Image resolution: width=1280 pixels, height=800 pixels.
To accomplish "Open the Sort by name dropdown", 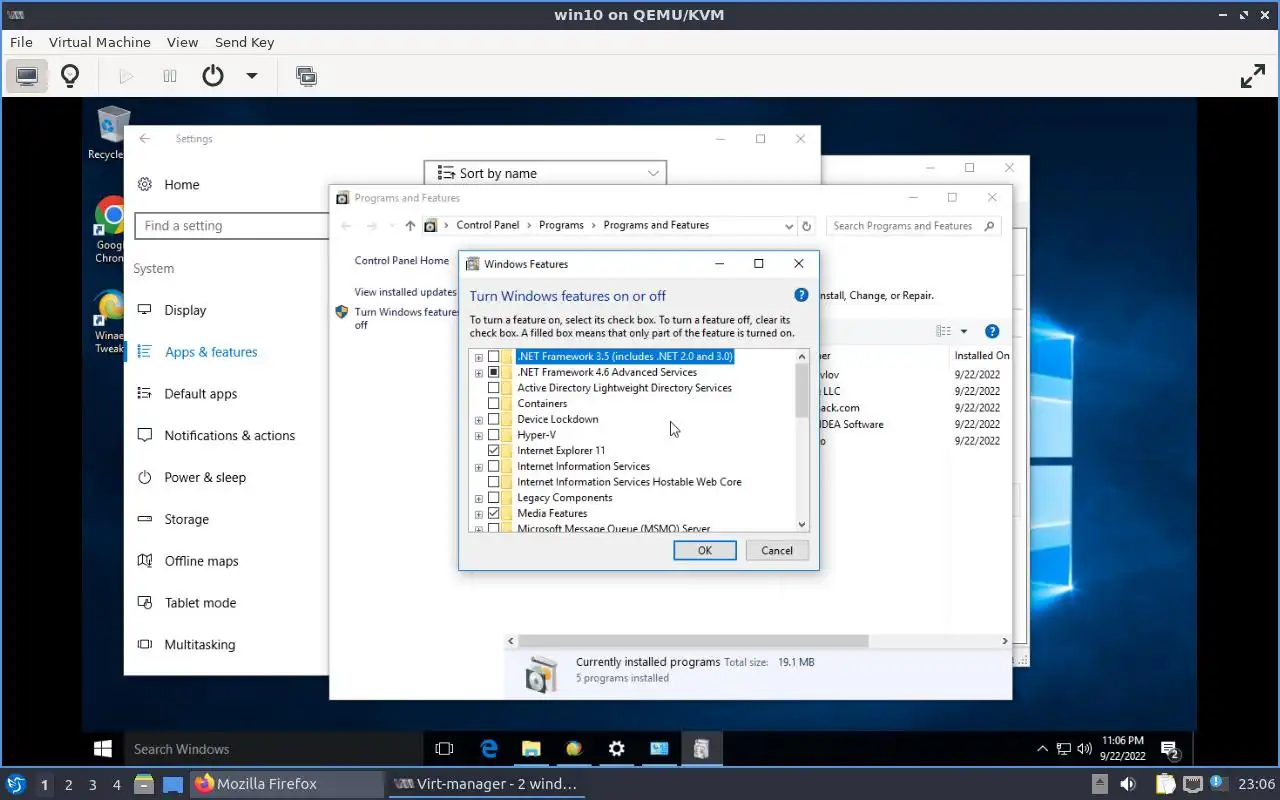I will pyautogui.click(x=545, y=173).
